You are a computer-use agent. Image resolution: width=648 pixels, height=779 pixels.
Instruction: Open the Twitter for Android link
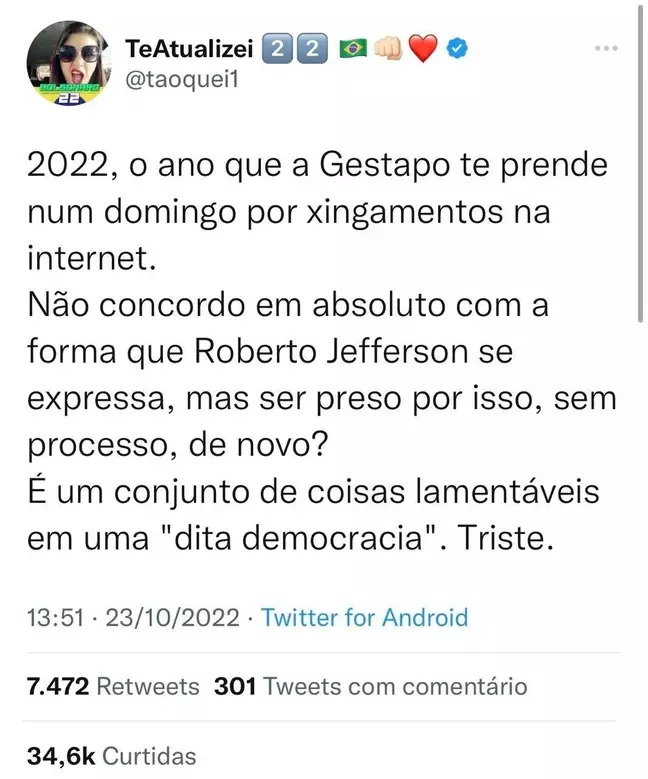(364, 617)
